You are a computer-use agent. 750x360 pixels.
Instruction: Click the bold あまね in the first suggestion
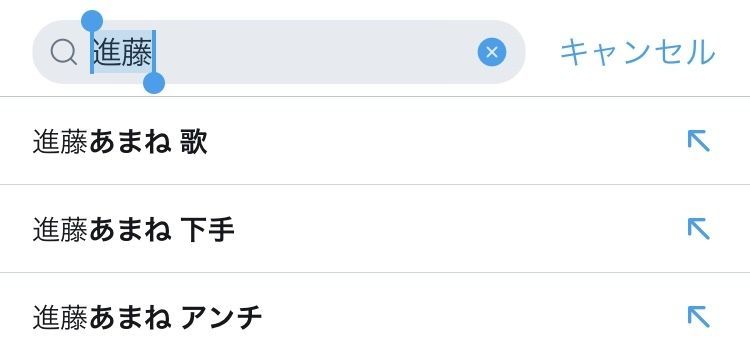tap(130, 142)
